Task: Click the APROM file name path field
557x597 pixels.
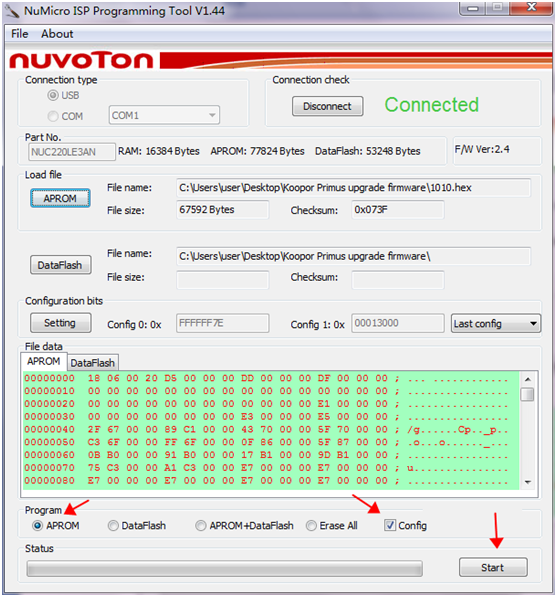Action: 353,188
